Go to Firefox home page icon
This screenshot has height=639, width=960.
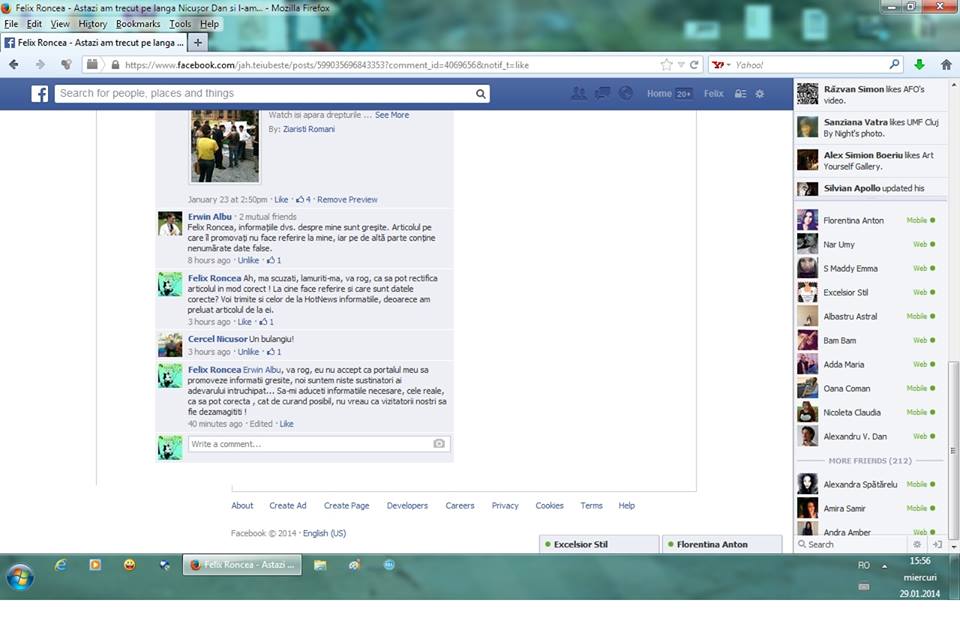(x=945, y=65)
